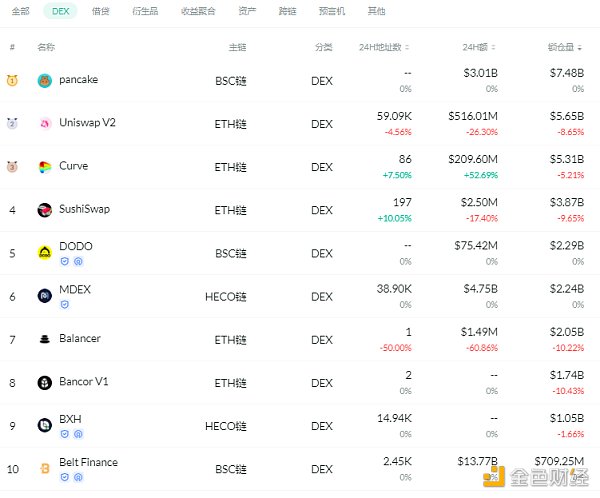Click the Bancor V1 logo icon

[x=44, y=382]
